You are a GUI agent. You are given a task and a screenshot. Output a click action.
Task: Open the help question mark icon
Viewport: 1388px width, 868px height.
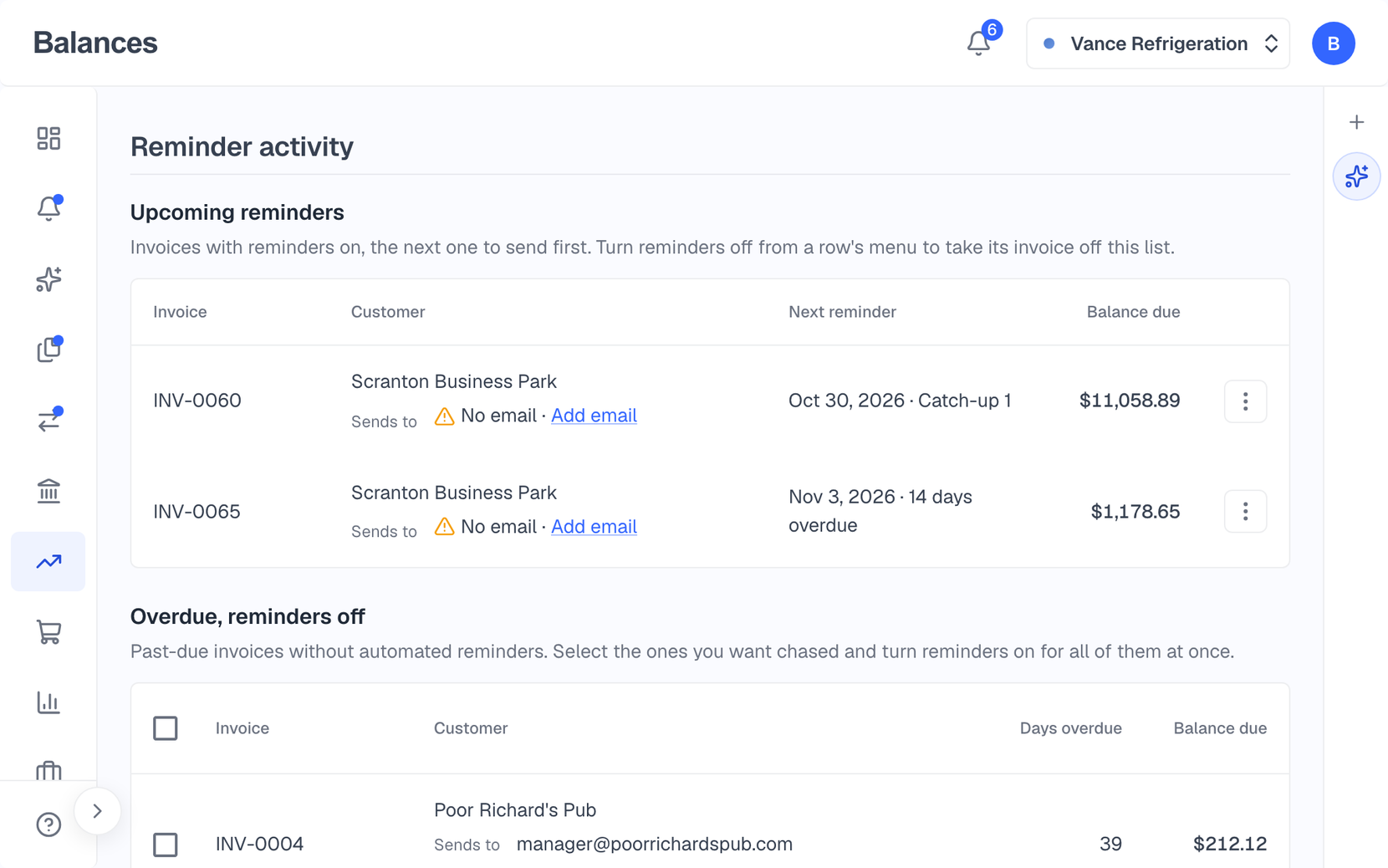[48, 825]
